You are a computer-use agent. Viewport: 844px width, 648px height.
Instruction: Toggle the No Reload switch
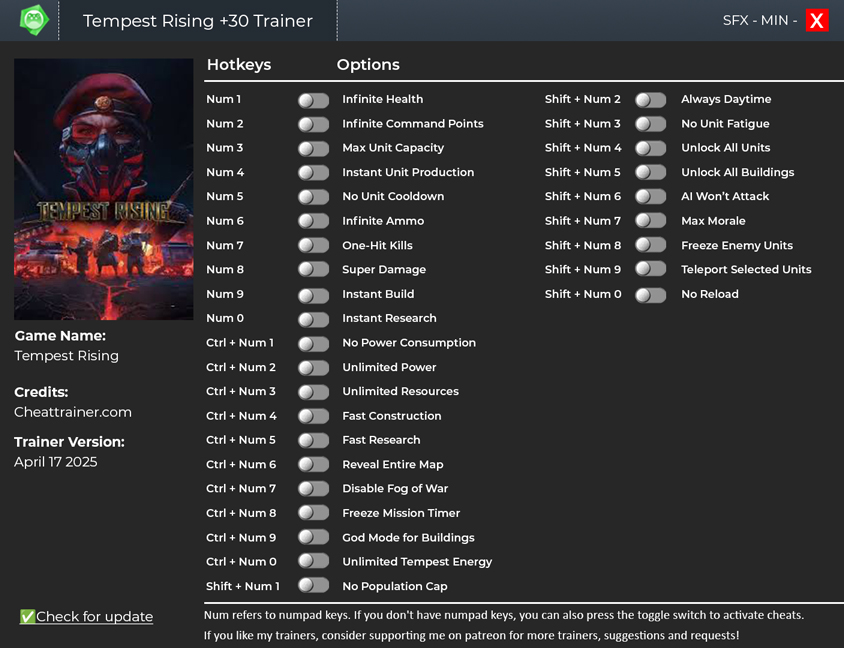click(650, 295)
